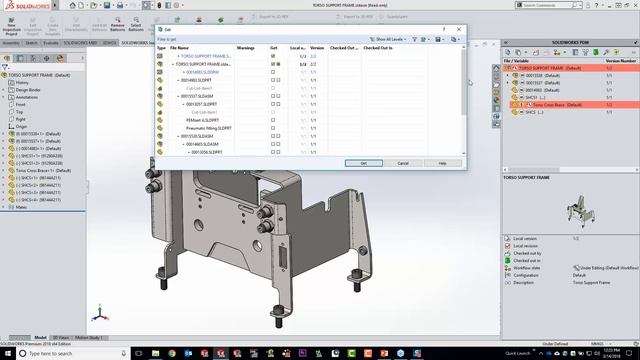Switch to Evaluate tab
This screenshot has height=360, width=640.
(x=51, y=43)
